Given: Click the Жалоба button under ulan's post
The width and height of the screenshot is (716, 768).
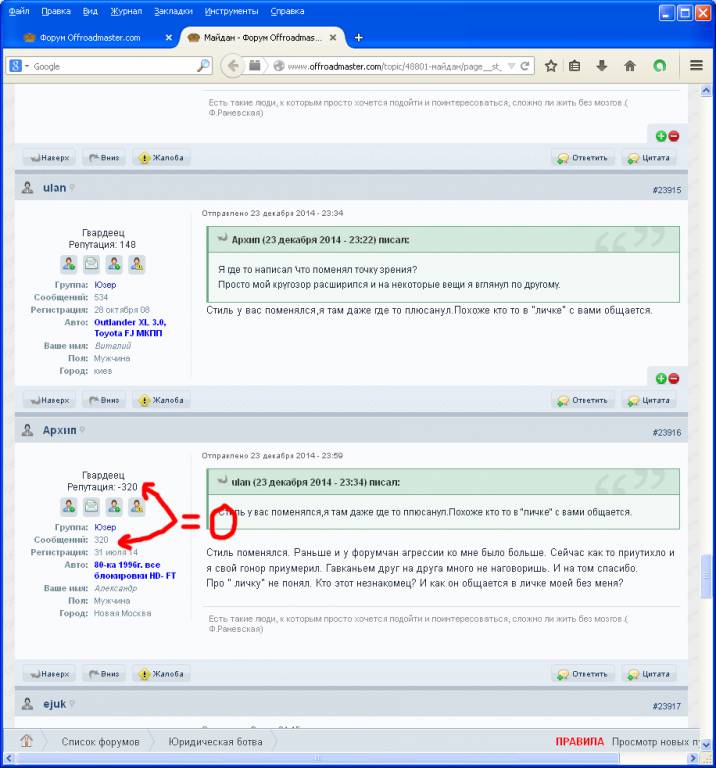Looking at the screenshot, I should tap(161, 400).
